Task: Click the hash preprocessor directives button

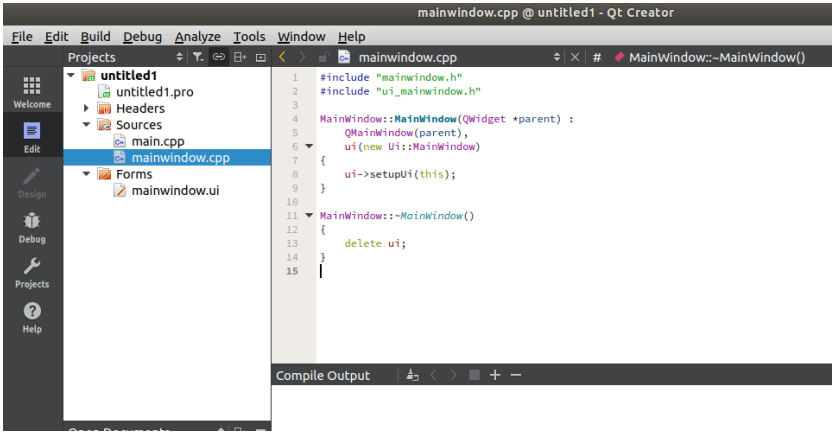Action: click(x=597, y=57)
